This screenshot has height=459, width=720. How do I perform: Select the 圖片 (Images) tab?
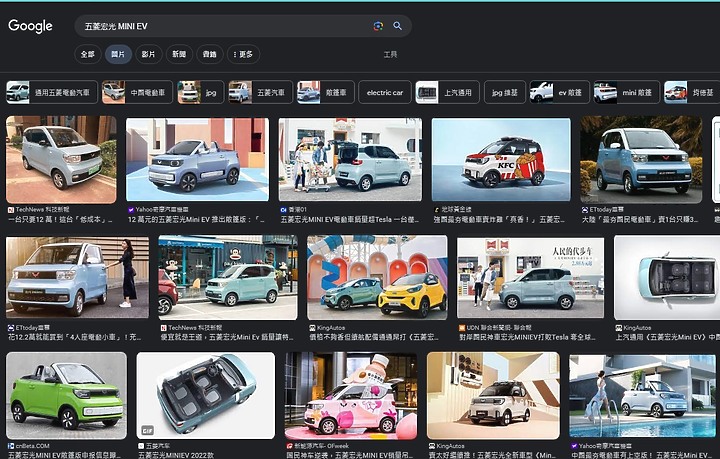118,54
